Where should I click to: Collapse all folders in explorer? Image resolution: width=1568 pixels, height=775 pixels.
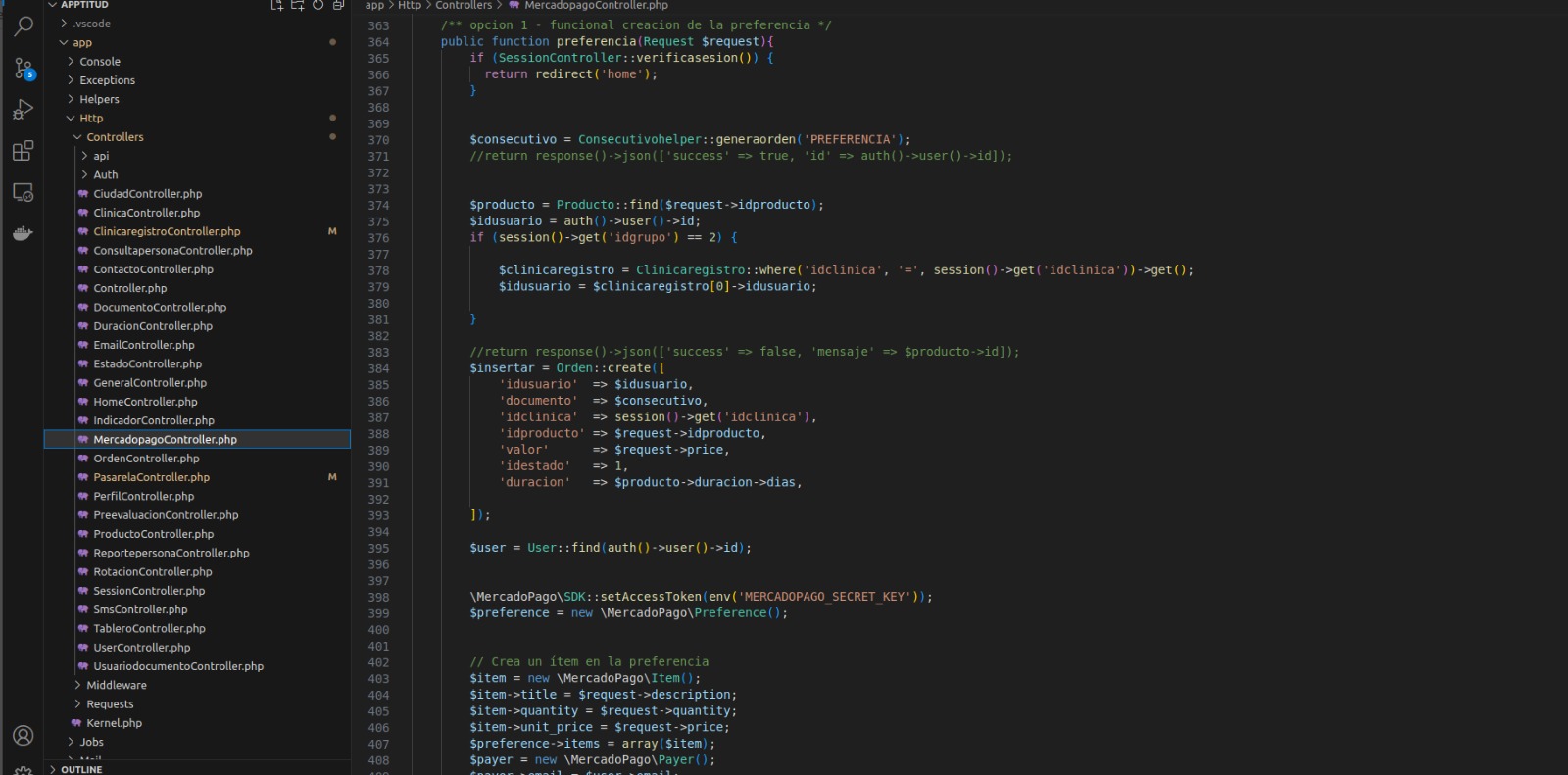pyautogui.click(x=338, y=5)
